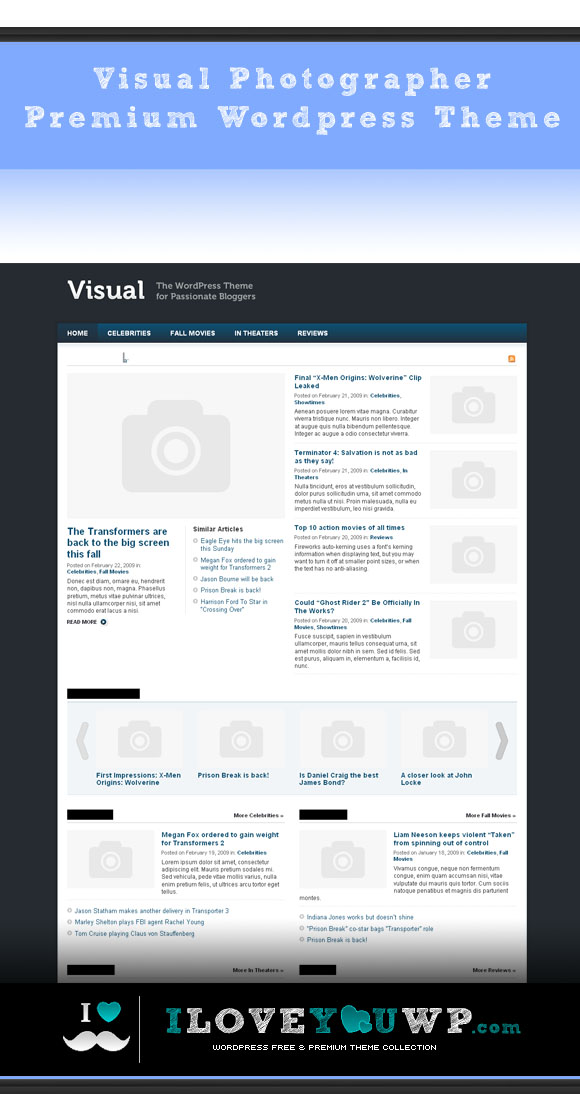
Task: Click the Visual site logo
Action: [x=106, y=290]
